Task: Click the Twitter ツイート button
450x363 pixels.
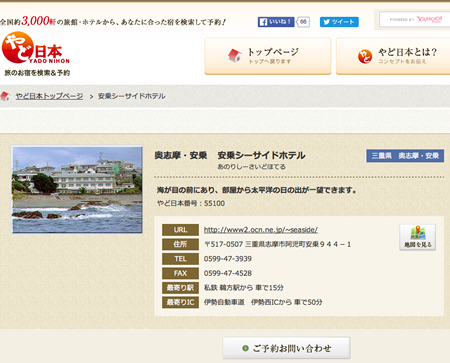Action: (339, 22)
